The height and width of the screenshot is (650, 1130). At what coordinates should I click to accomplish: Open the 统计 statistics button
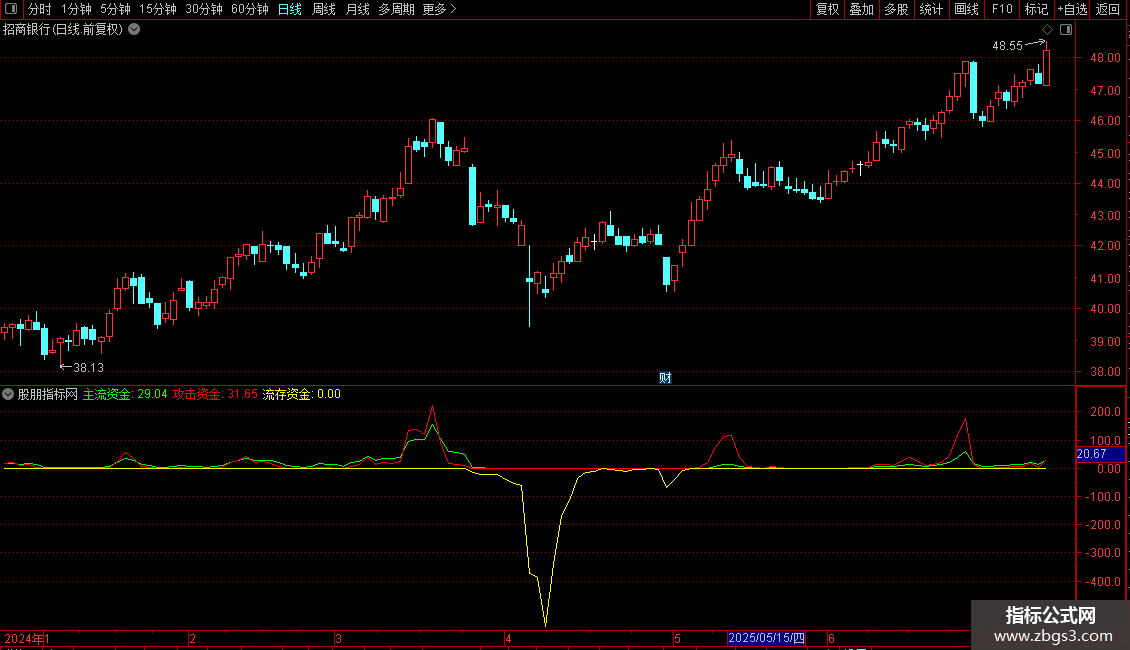[x=931, y=9]
